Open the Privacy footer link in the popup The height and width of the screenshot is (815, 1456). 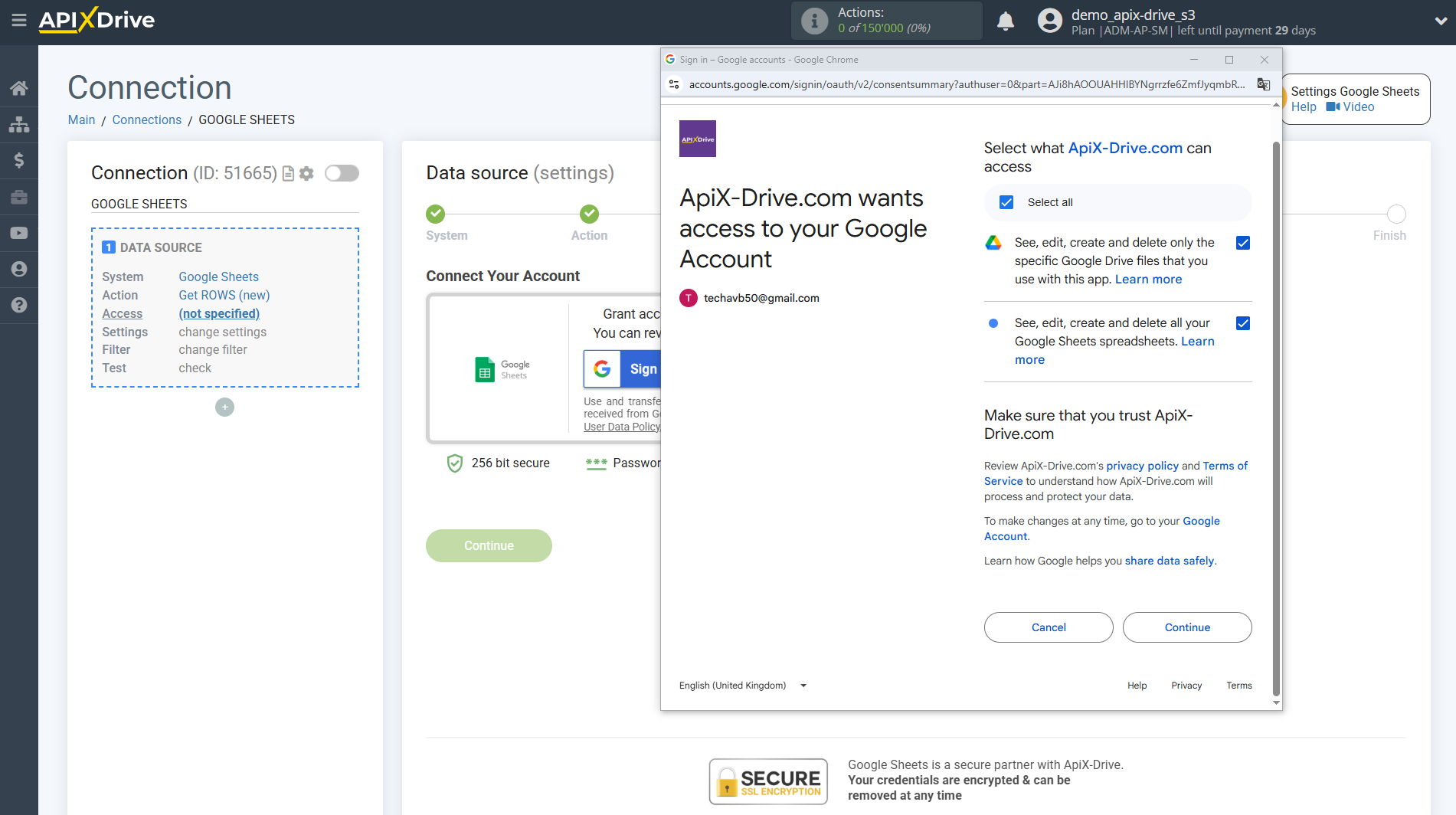point(1186,686)
